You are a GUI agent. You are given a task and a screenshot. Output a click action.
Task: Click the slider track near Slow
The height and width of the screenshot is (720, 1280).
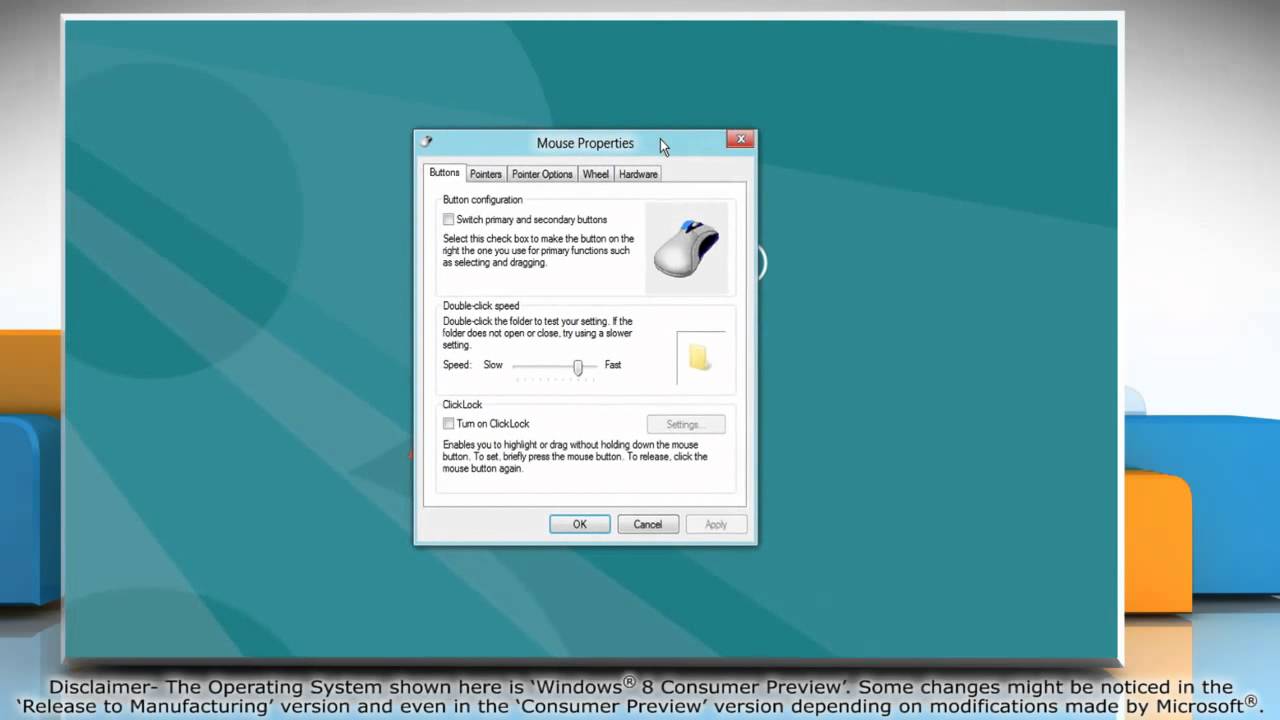click(x=518, y=366)
